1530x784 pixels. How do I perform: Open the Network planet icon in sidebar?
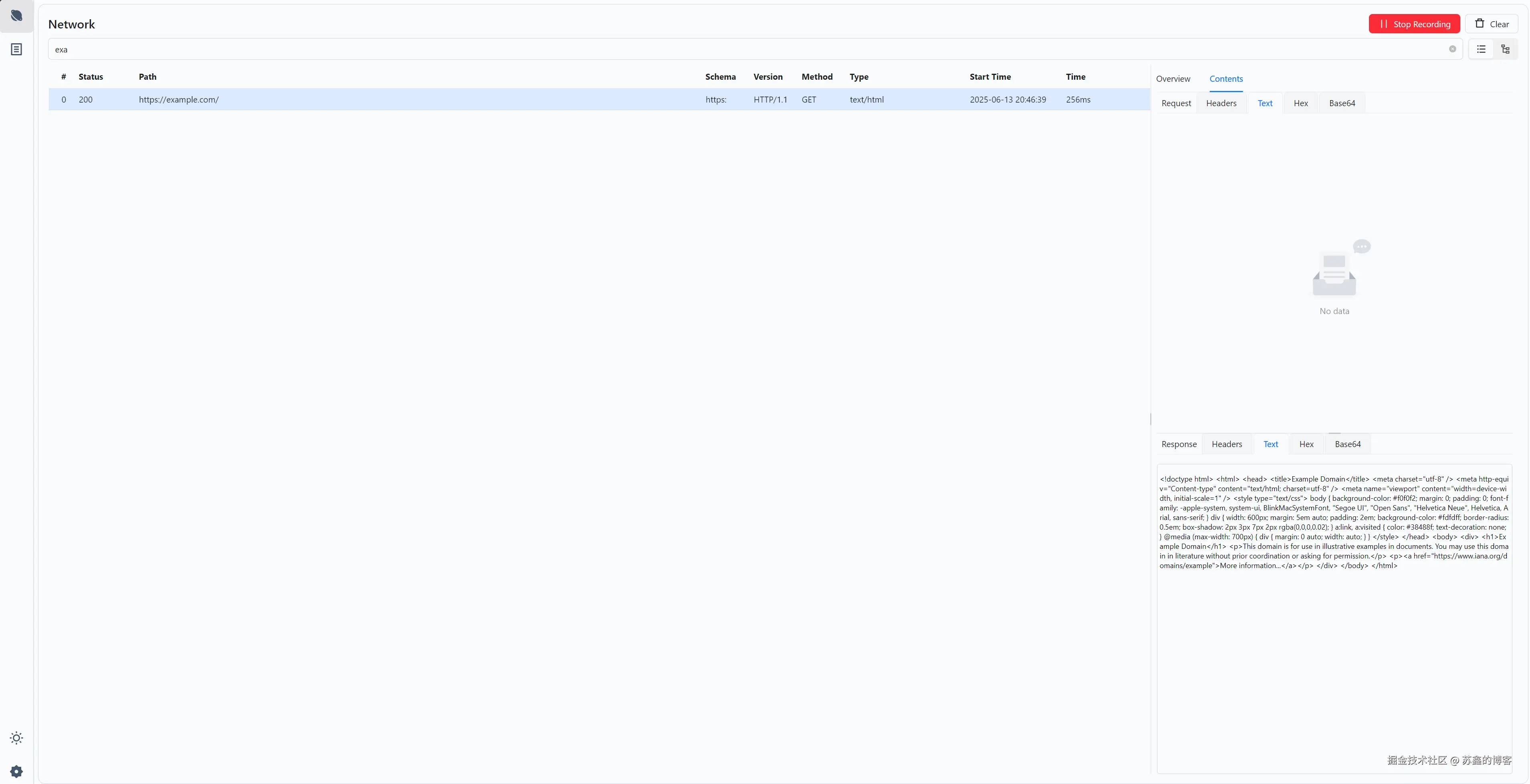click(17, 16)
